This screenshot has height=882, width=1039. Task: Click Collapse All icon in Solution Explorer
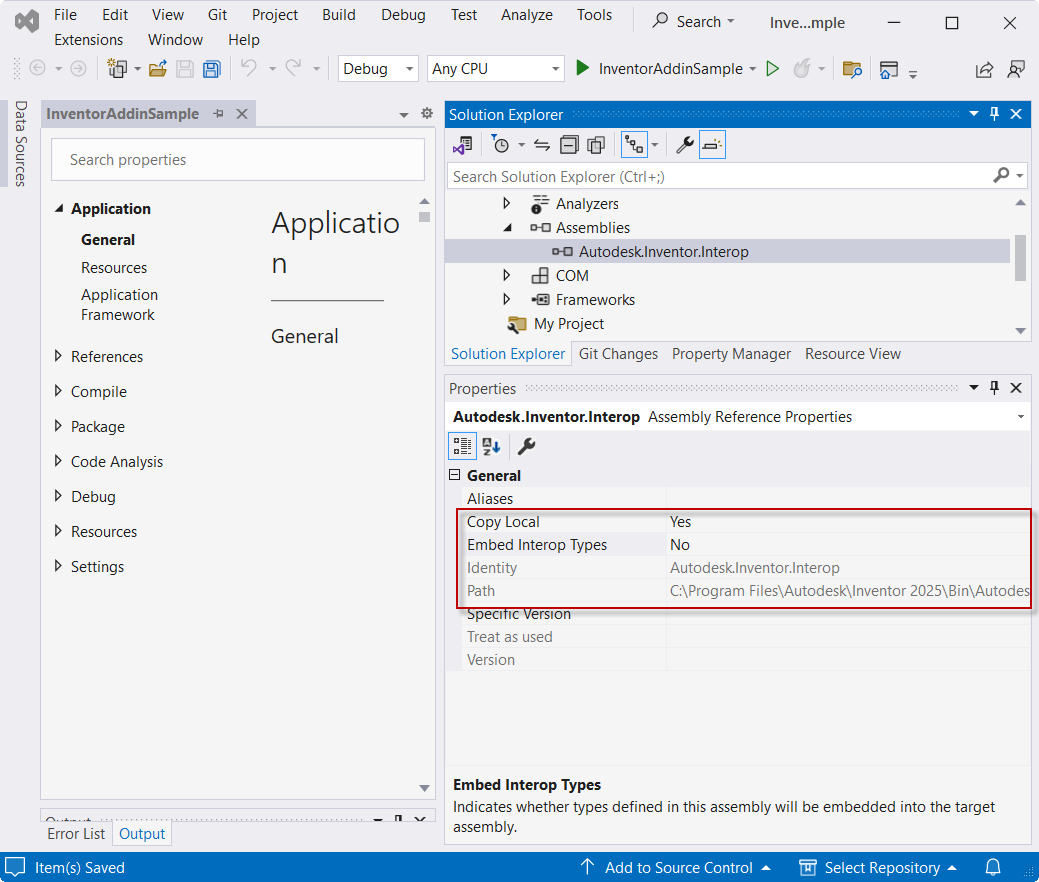(569, 144)
